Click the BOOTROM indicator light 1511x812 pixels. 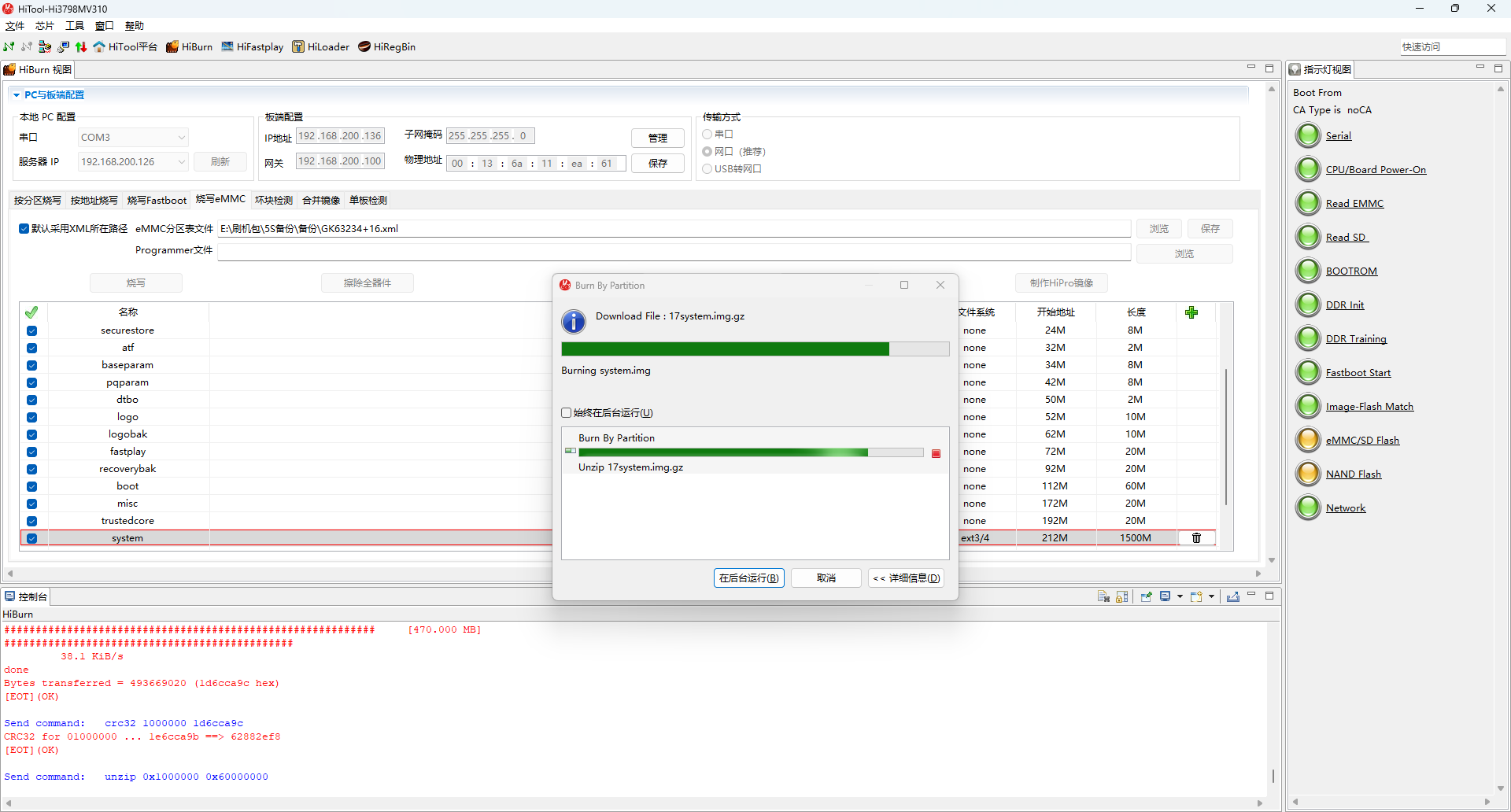tap(1308, 271)
